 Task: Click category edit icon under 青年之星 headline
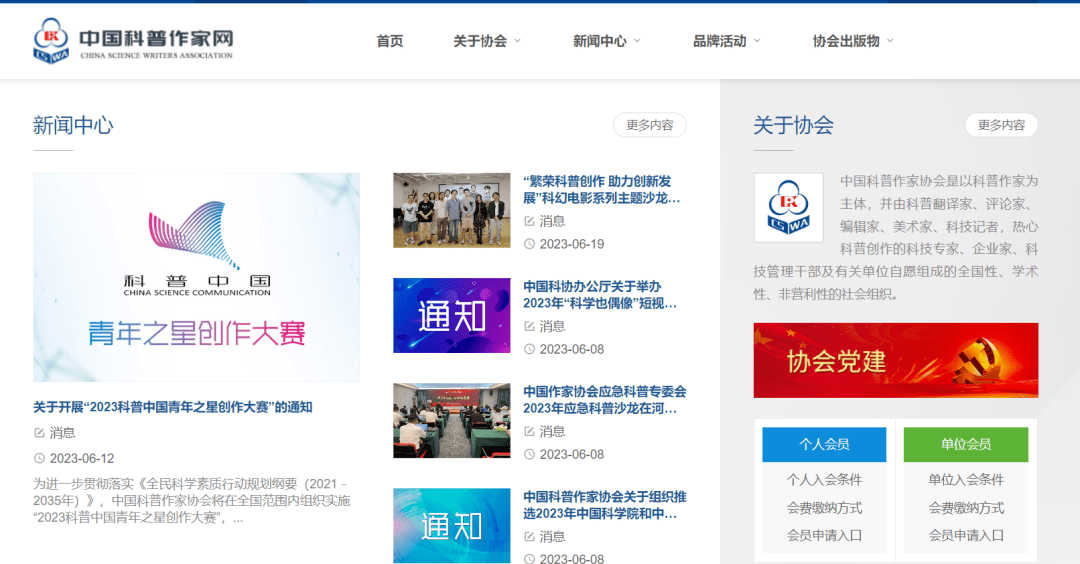[x=39, y=432]
